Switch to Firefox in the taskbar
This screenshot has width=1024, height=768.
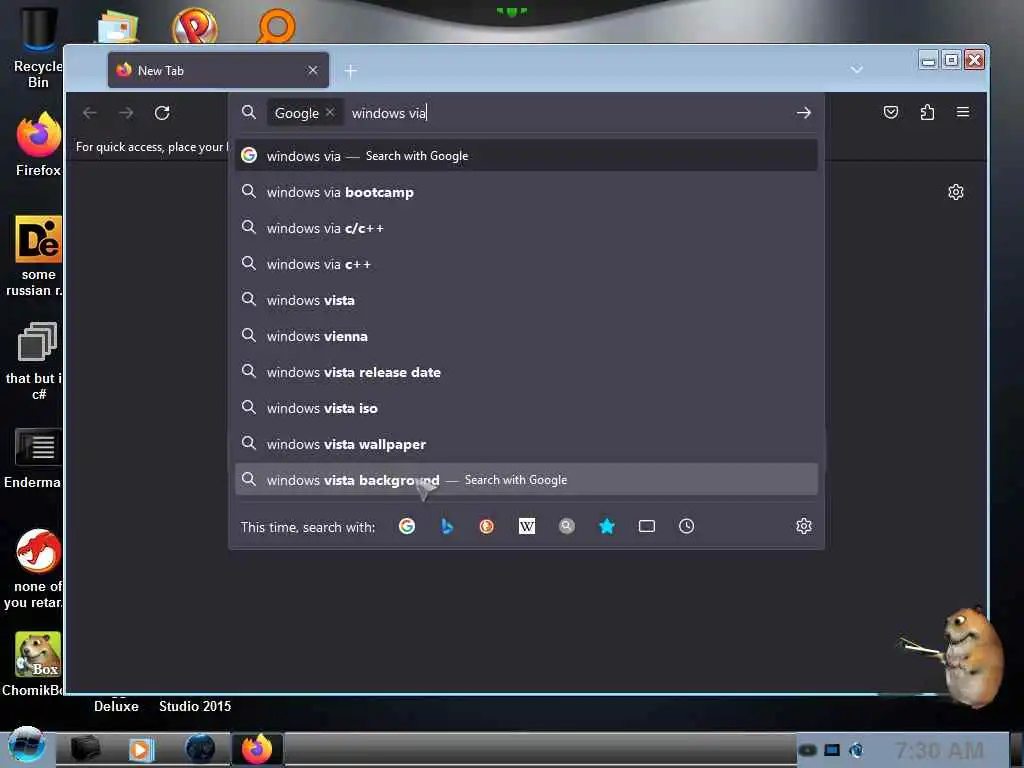click(x=257, y=748)
